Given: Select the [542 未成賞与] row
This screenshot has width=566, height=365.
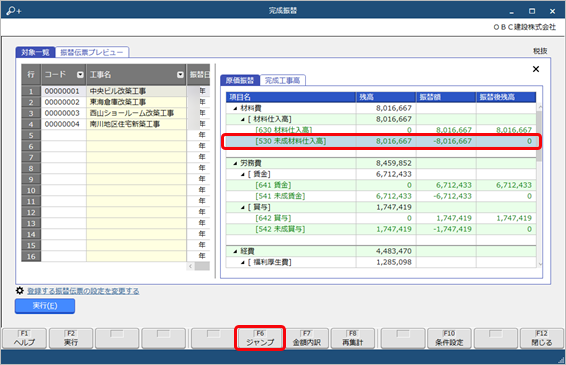Looking at the screenshot, I should tap(381, 229).
